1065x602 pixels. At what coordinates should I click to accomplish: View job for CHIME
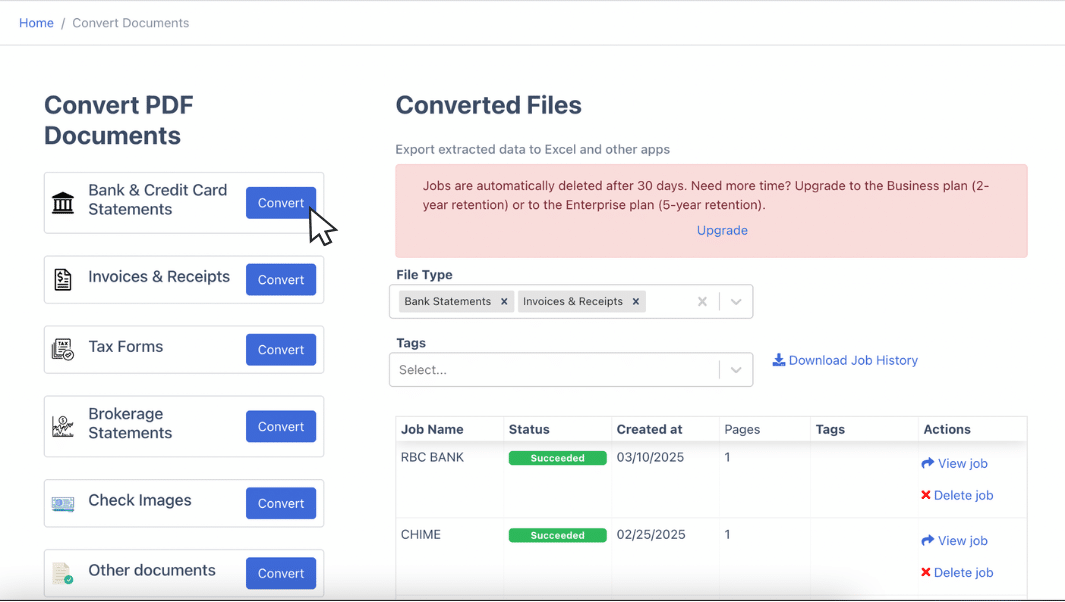[954, 541]
